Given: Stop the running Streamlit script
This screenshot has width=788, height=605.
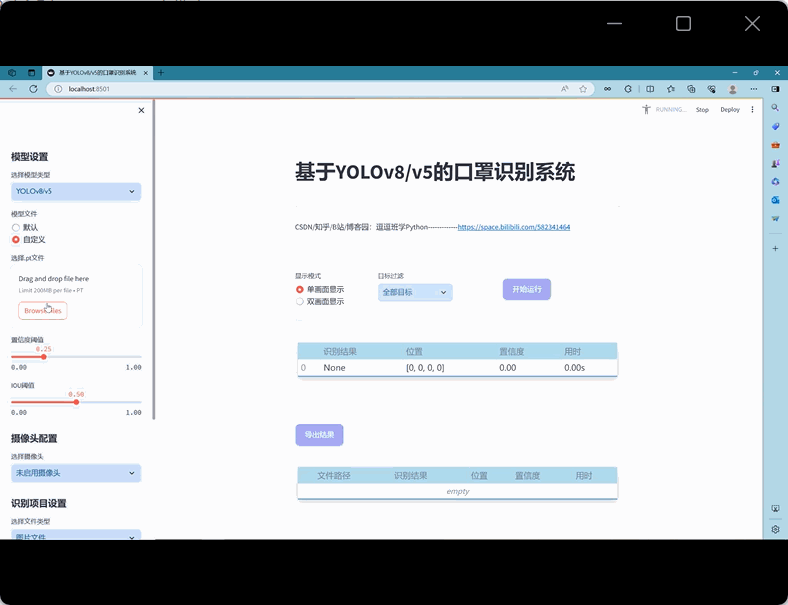Looking at the screenshot, I should [702, 110].
